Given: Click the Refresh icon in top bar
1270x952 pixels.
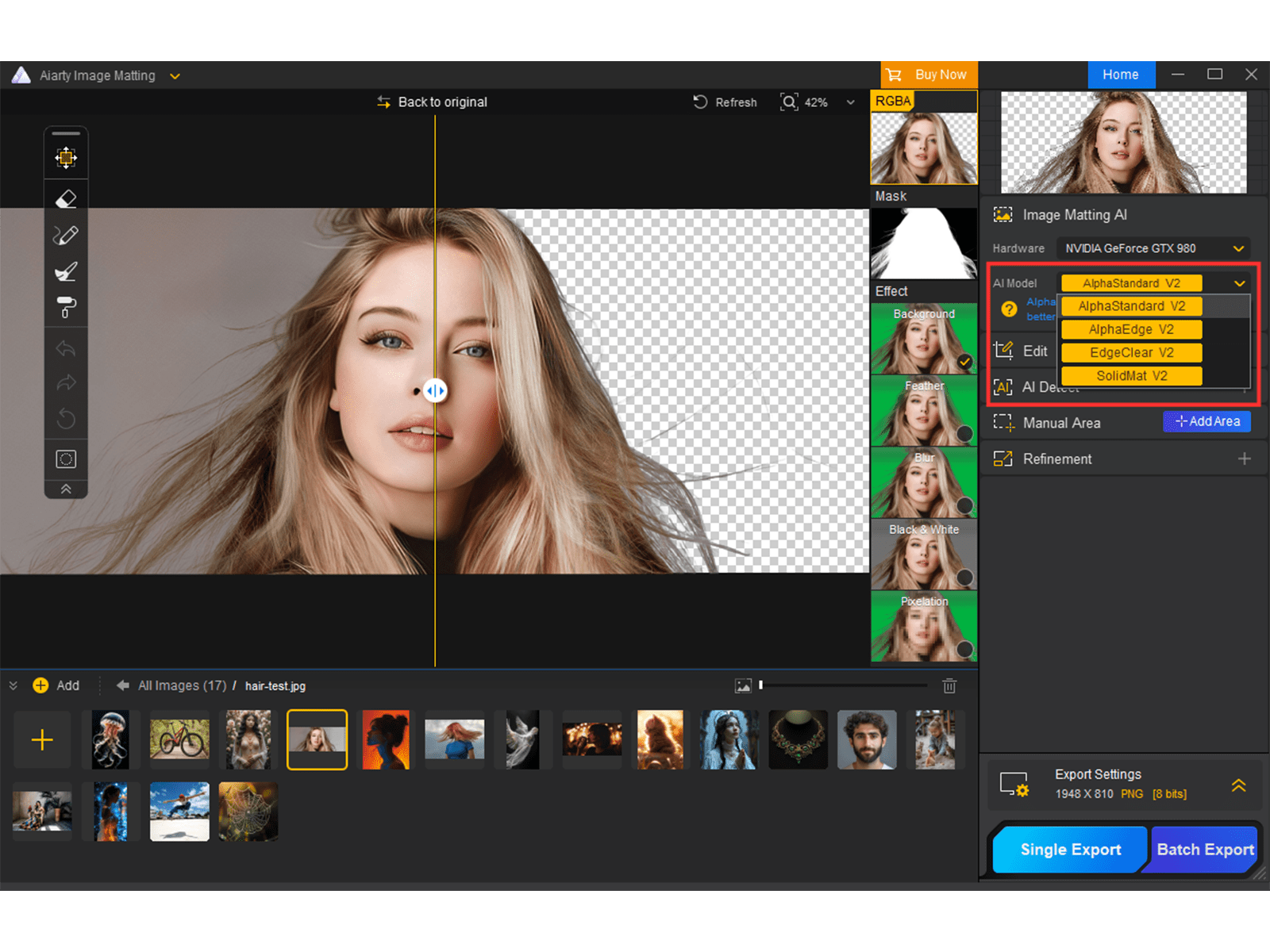Looking at the screenshot, I should (700, 102).
